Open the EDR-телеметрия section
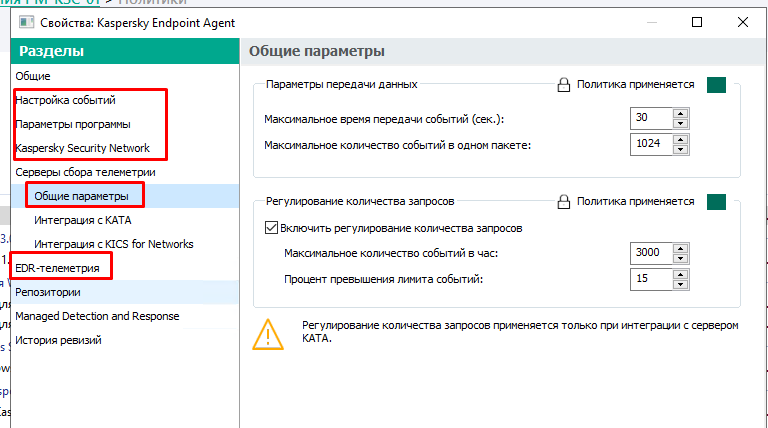 (57, 268)
